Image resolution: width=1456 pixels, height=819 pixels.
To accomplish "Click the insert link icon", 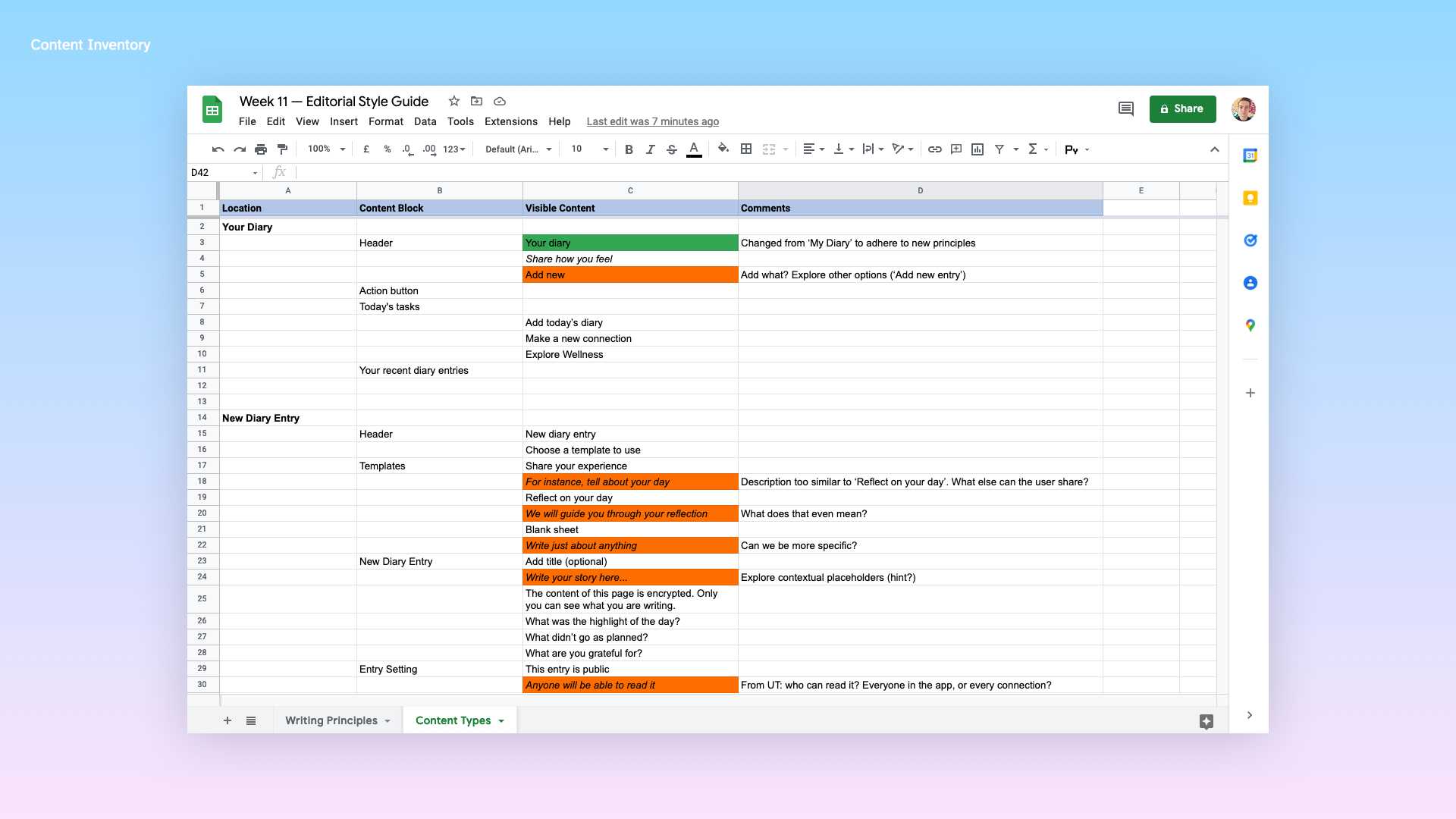I will coord(935,149).
